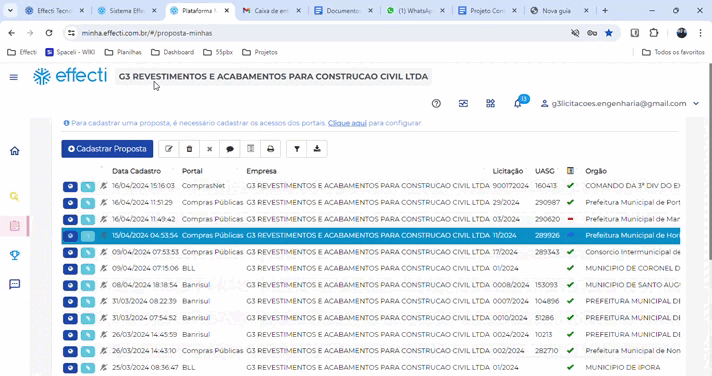The height and width of the screenshot is (376, 712).
Task: Open the Spaceli - WIKI bookmark
Action: pos(70,52)
